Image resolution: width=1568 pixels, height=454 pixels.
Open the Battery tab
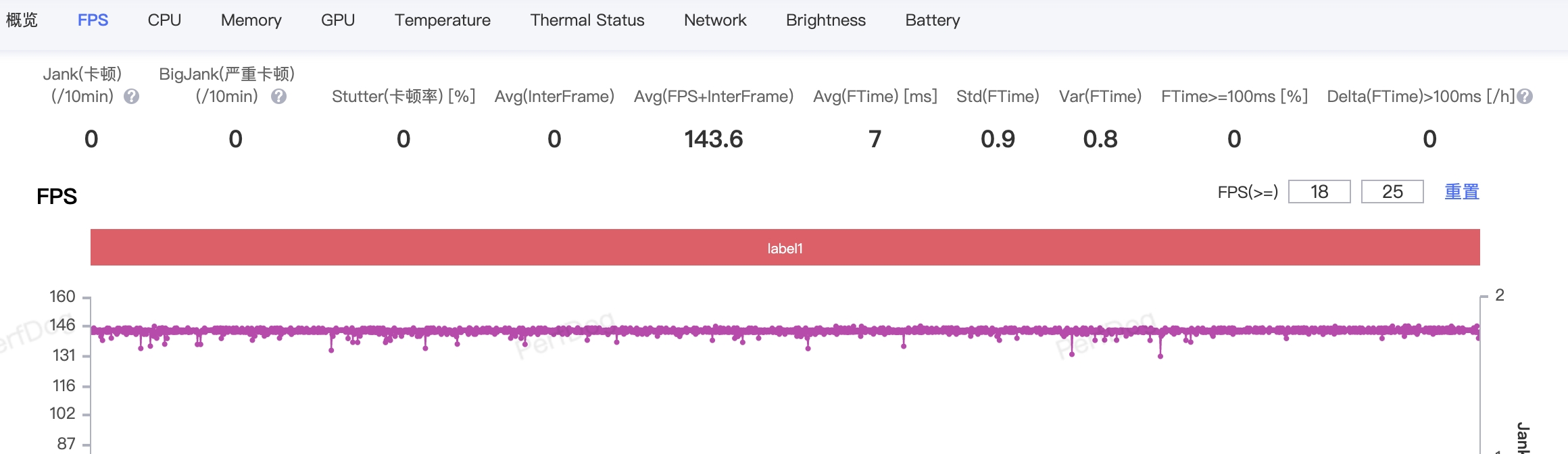(933, 20)
